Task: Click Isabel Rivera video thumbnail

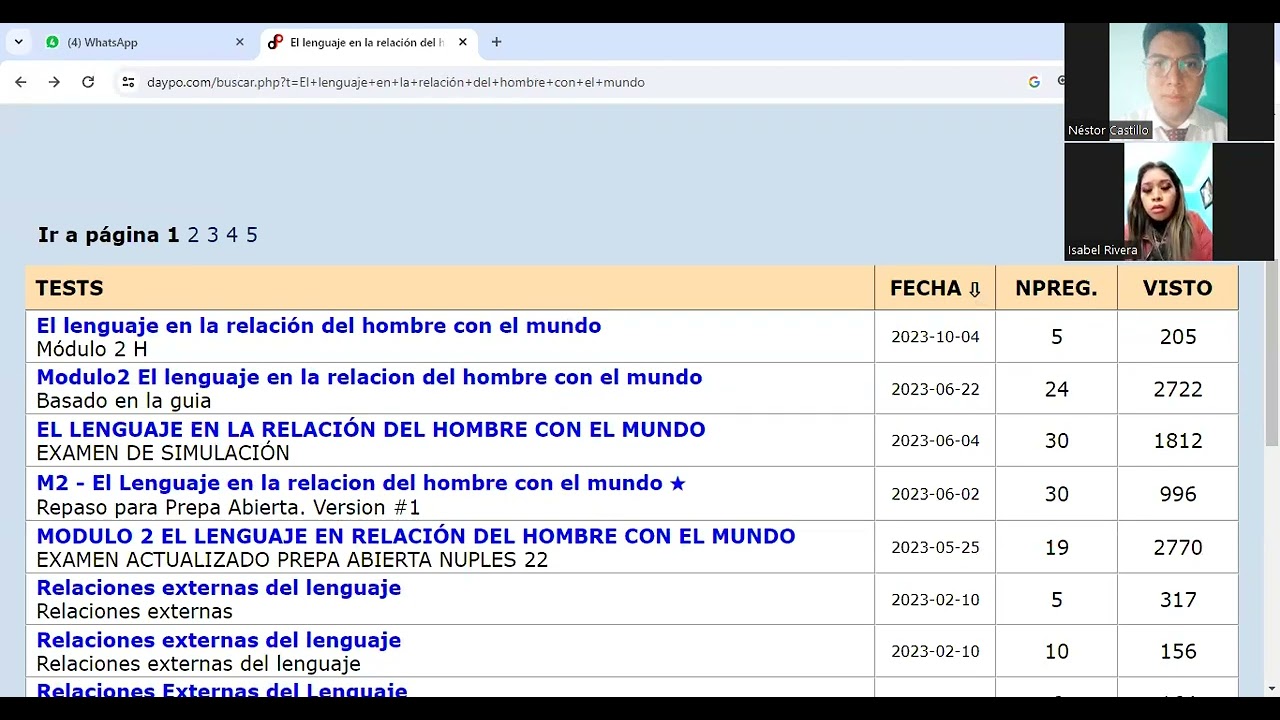Action: tap(1169, 202)
